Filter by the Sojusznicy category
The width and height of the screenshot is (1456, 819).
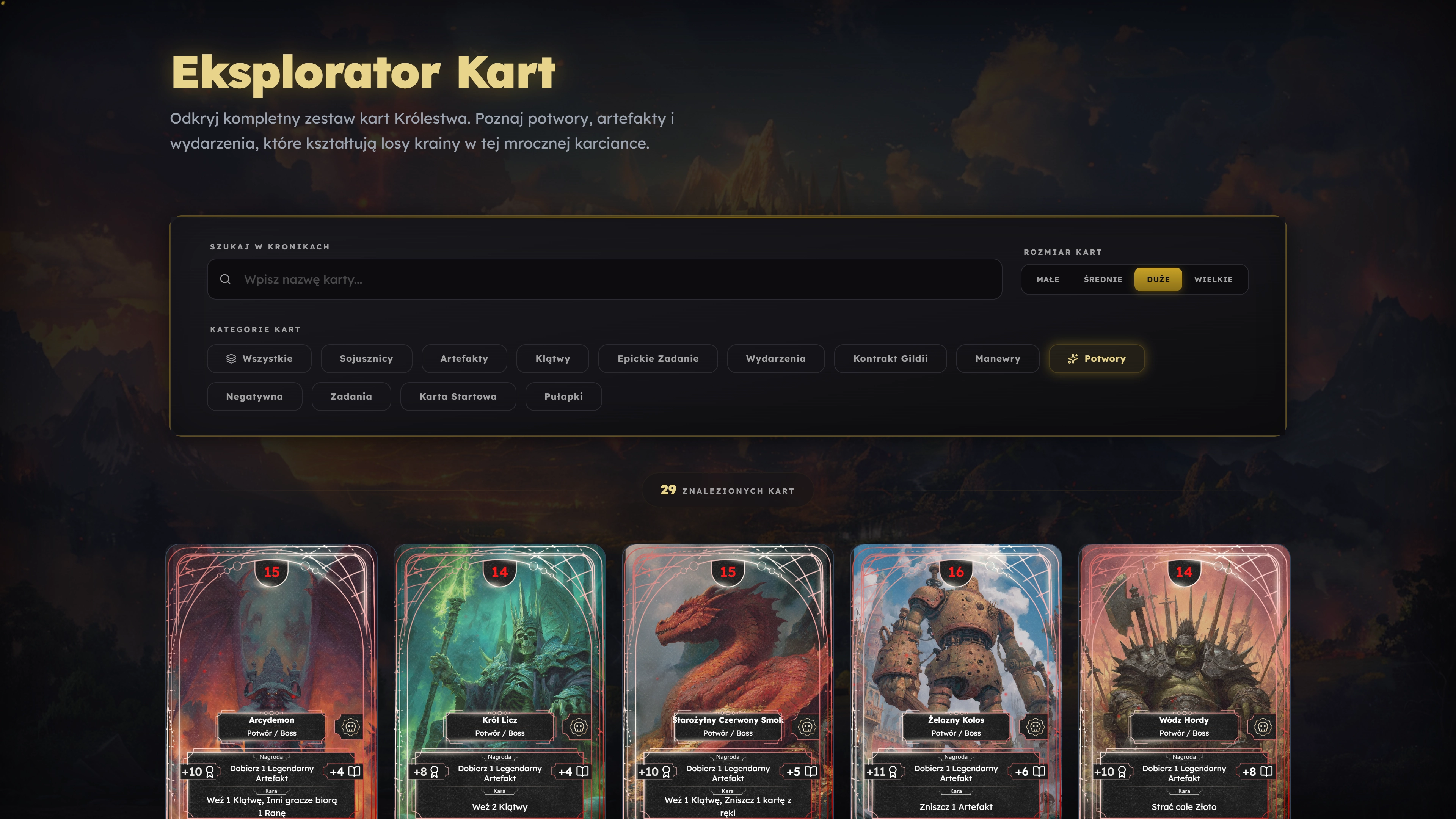(x=366, y=358)
